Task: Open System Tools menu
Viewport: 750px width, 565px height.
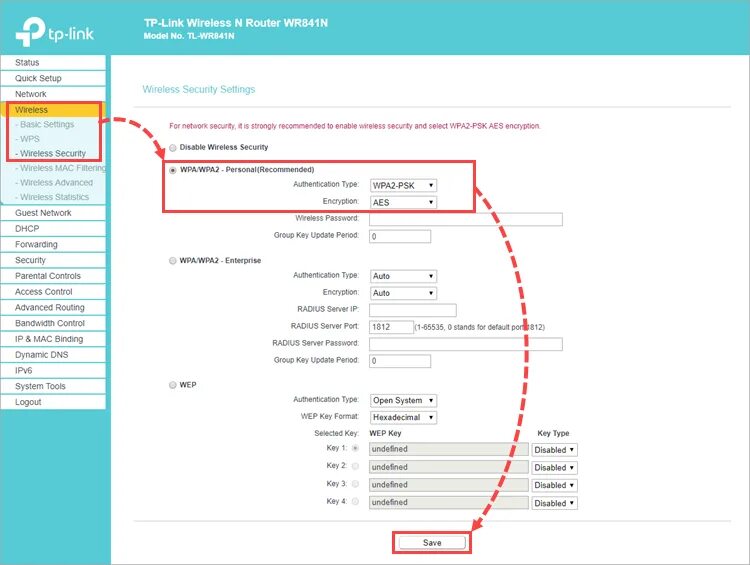Action: (53, 387)
